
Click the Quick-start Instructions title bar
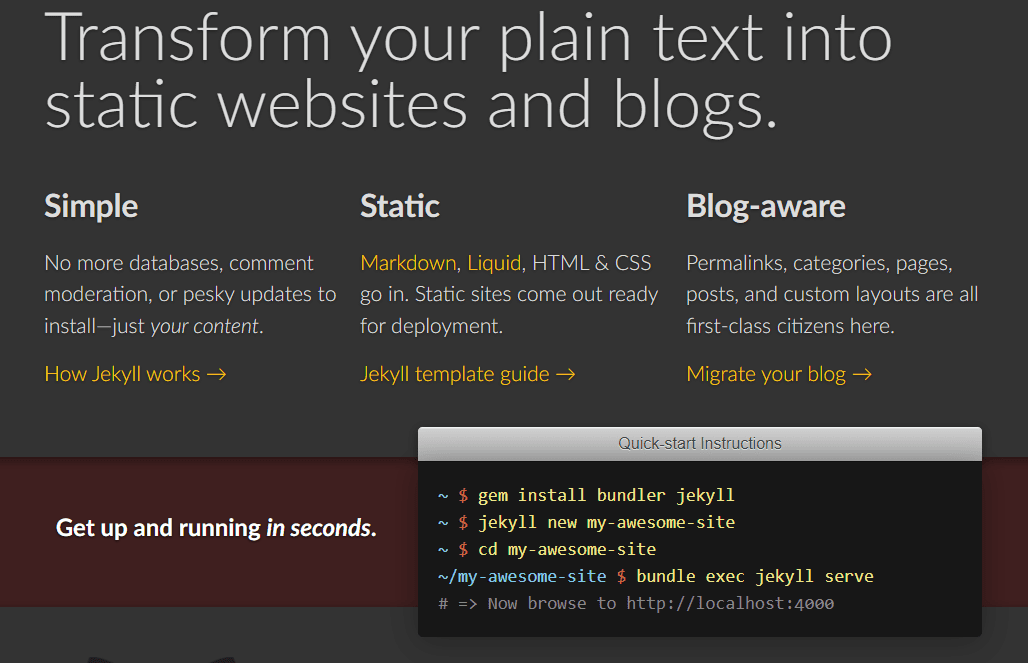point(699,443)
